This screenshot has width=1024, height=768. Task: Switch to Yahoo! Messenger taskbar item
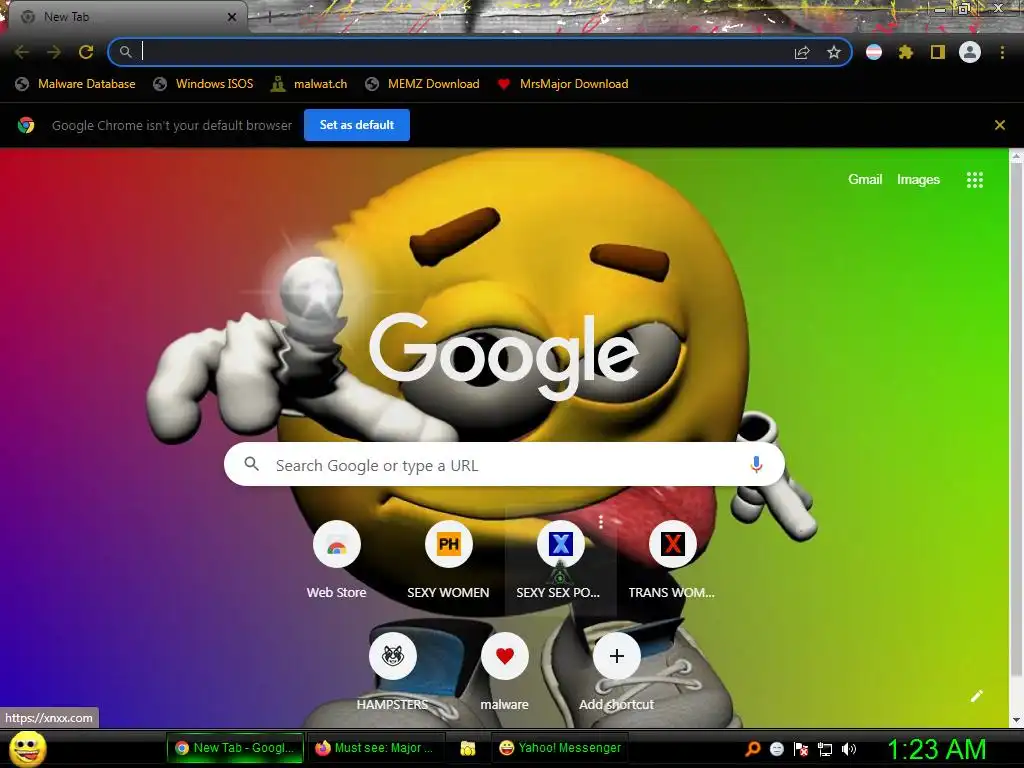tap(560, 748)
